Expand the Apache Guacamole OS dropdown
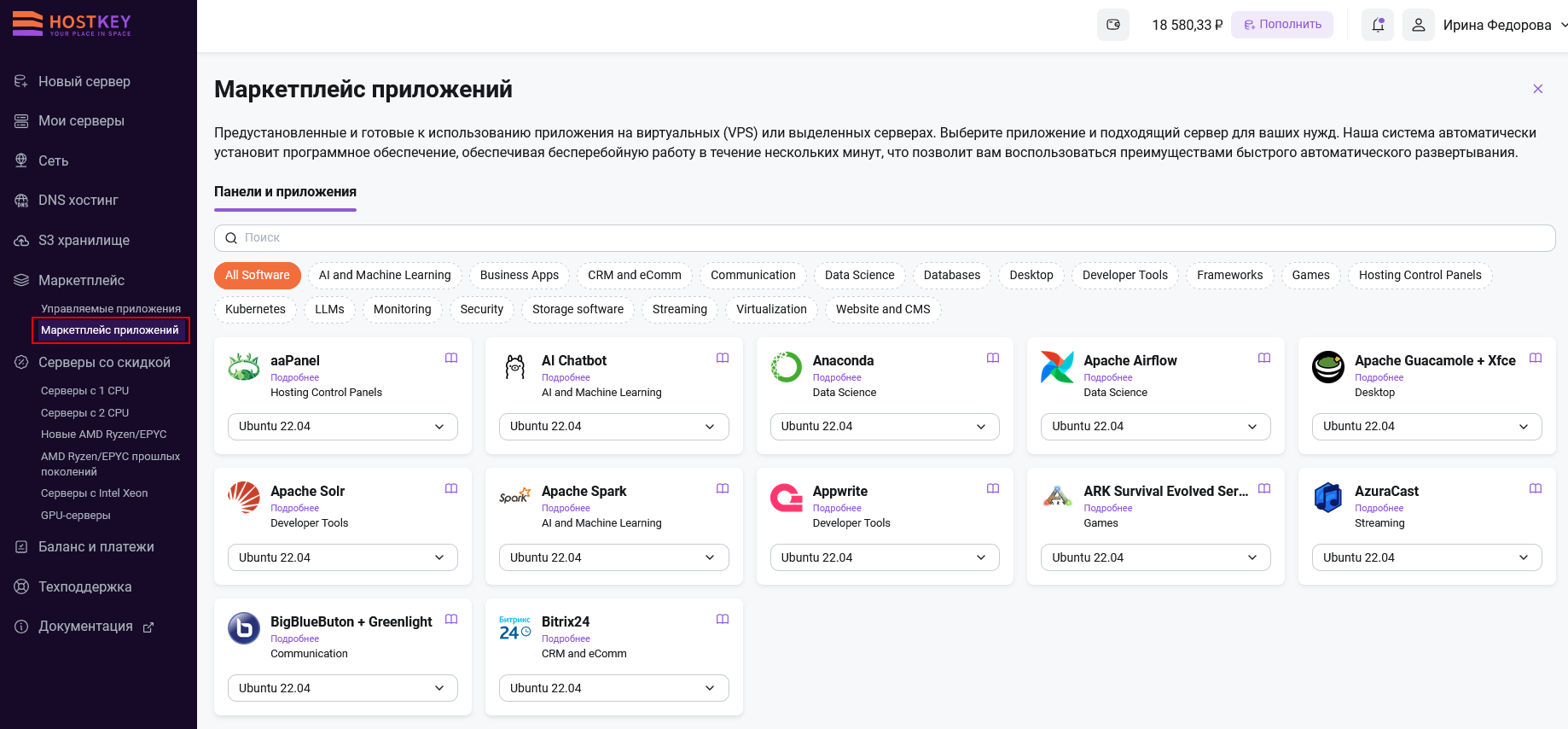Screen dimensions: 1568x729 pos(1427,427)
